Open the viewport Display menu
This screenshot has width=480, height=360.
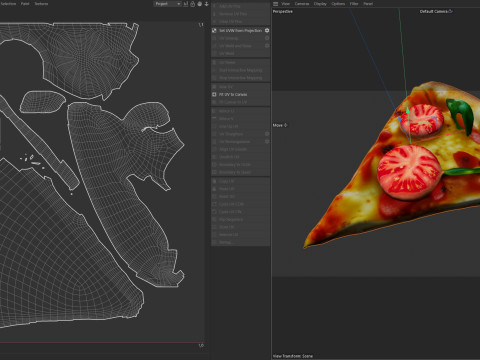point(320,4)
